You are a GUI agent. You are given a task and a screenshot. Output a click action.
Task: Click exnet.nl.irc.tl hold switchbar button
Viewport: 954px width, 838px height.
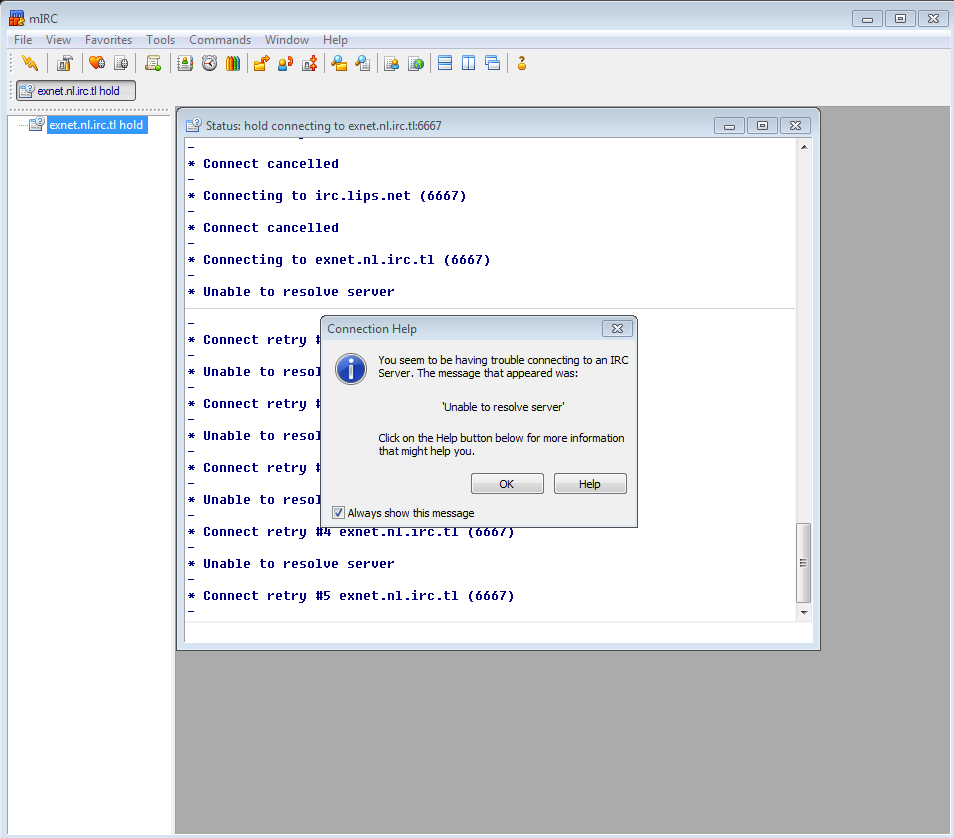(x=76, y=91)
